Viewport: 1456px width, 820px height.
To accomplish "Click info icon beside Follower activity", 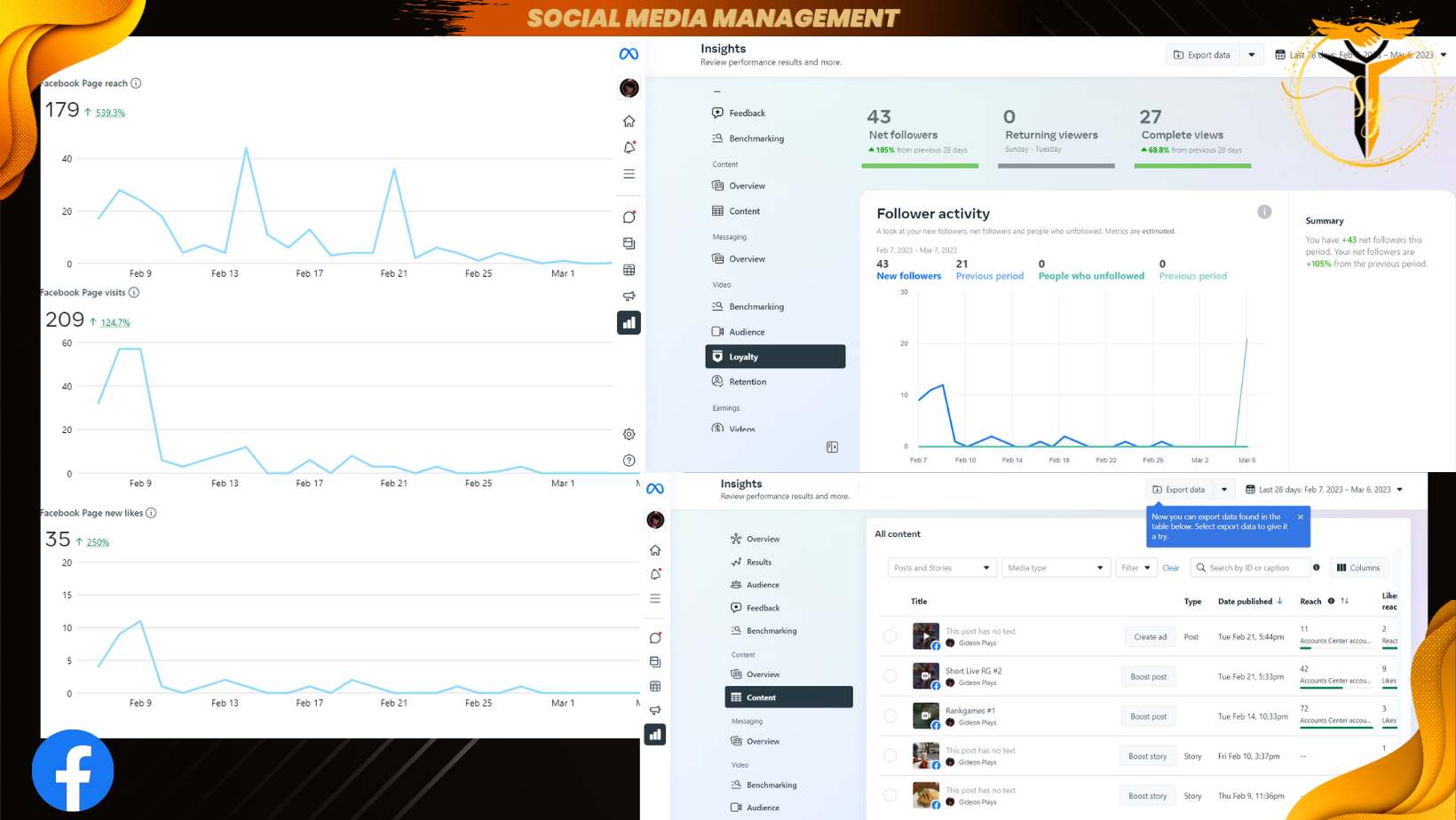I will pyautogui.click(x=1264, y=212).
